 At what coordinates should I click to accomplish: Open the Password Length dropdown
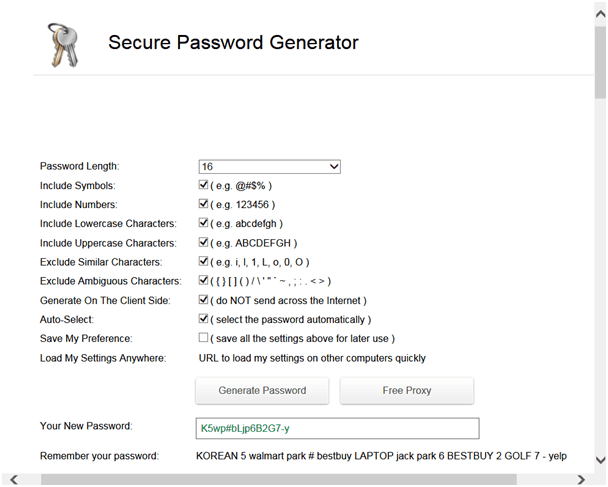click(269, 167)
